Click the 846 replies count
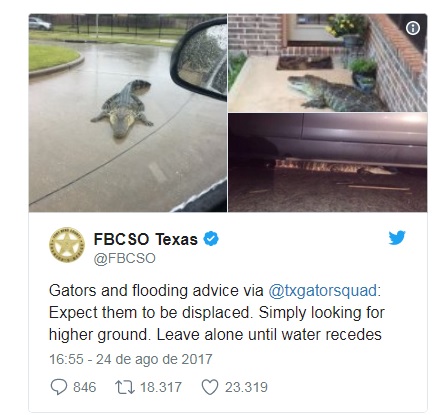 click(x=85, y=387)
